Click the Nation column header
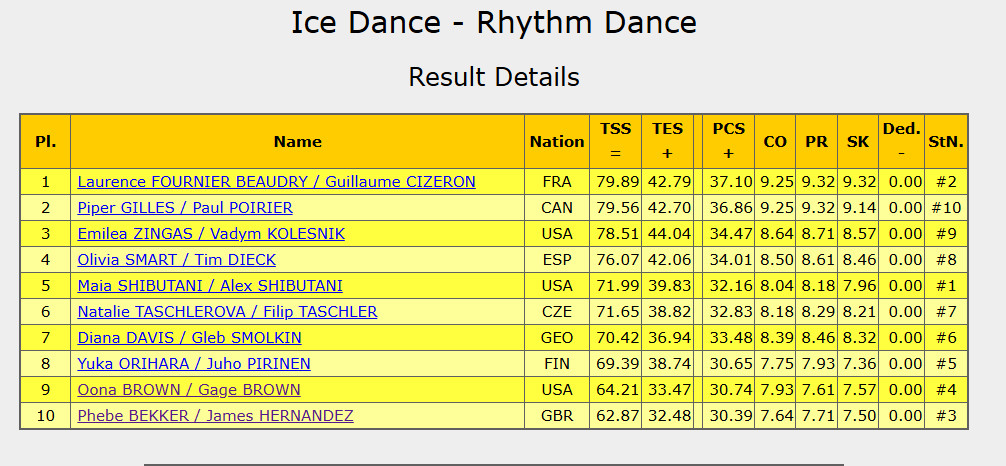 pos(557,142)
